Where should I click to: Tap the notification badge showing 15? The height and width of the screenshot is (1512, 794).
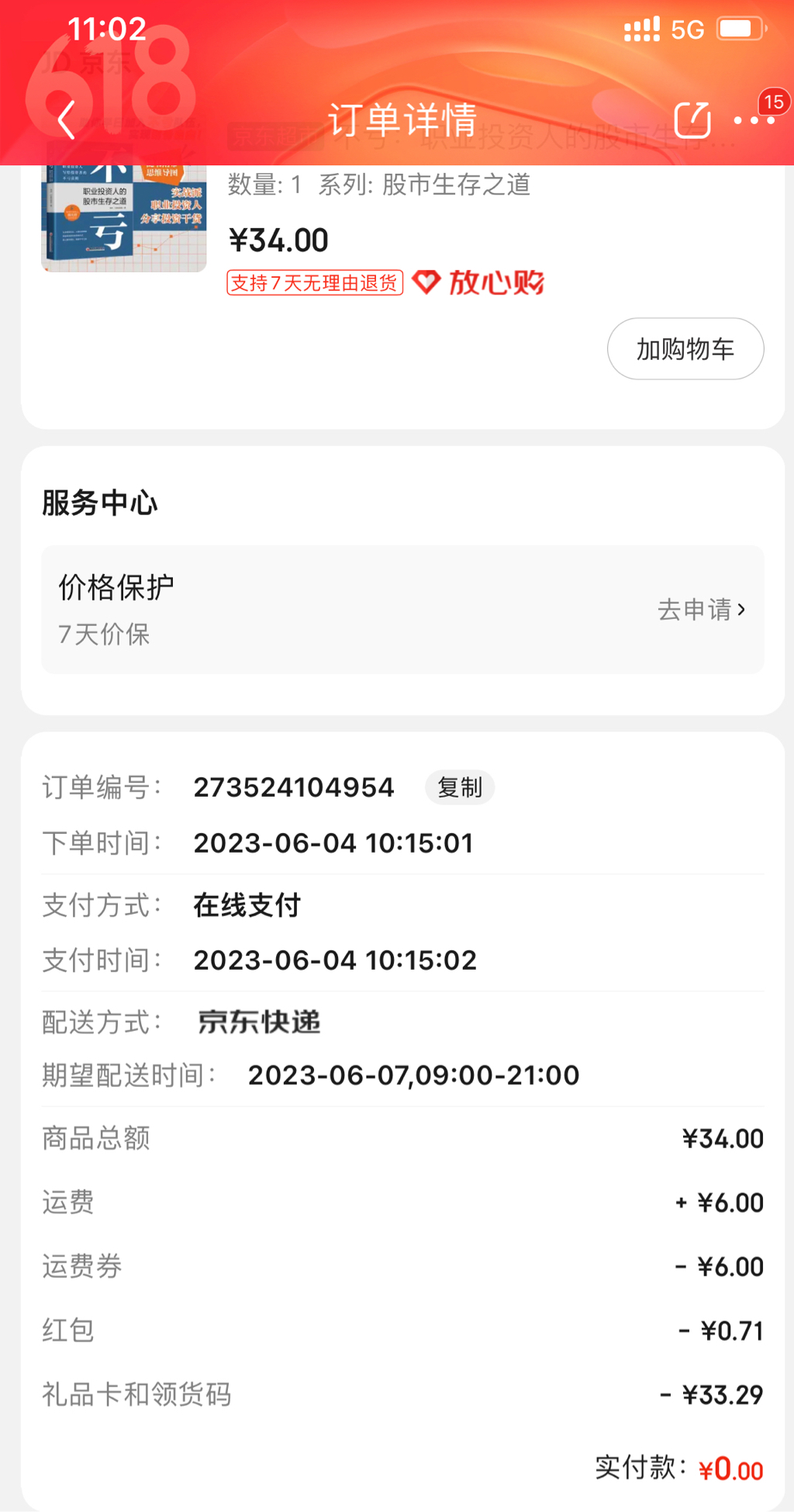[x=773, y=102]
